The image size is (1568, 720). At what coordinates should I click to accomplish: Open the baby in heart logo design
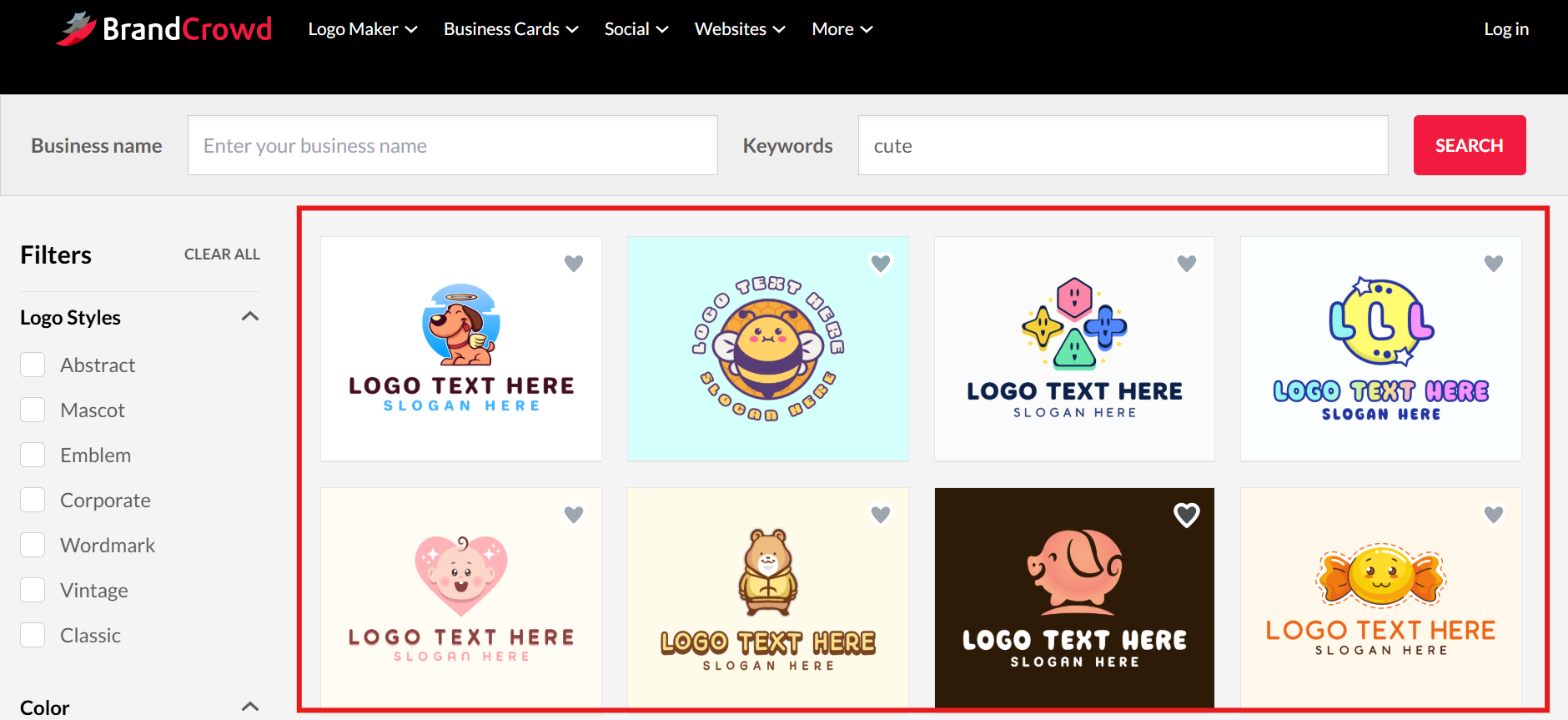click(x=461, y=597)
